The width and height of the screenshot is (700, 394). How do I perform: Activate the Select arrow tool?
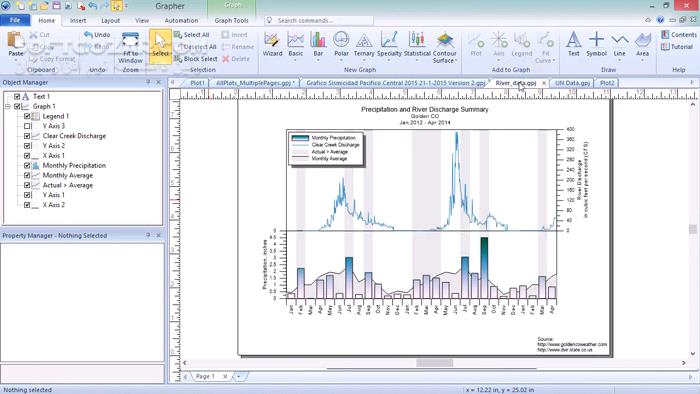(x=160, y=46)
